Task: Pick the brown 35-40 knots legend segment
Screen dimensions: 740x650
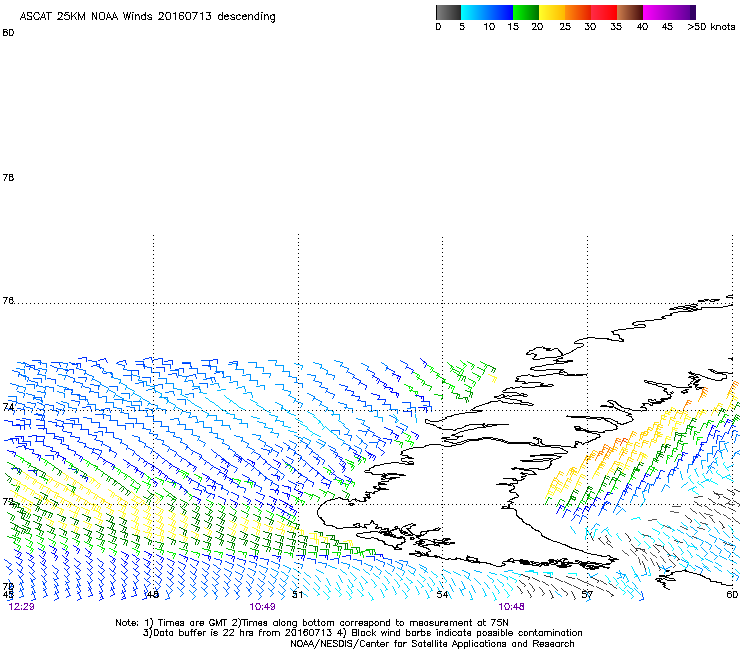Action: (630, 12)
